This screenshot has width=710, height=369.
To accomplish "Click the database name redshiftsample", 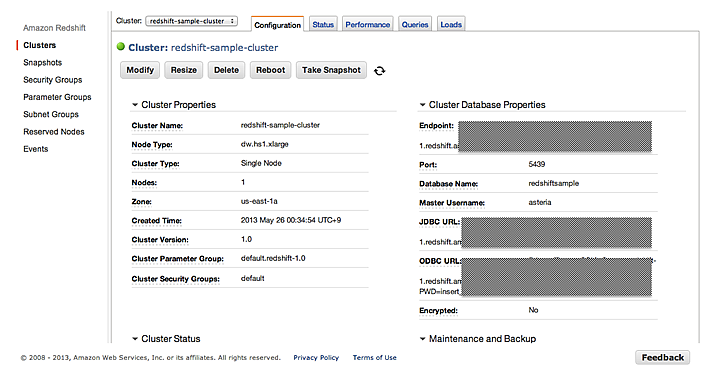I will pyautogui.click(x=554, y=183).
